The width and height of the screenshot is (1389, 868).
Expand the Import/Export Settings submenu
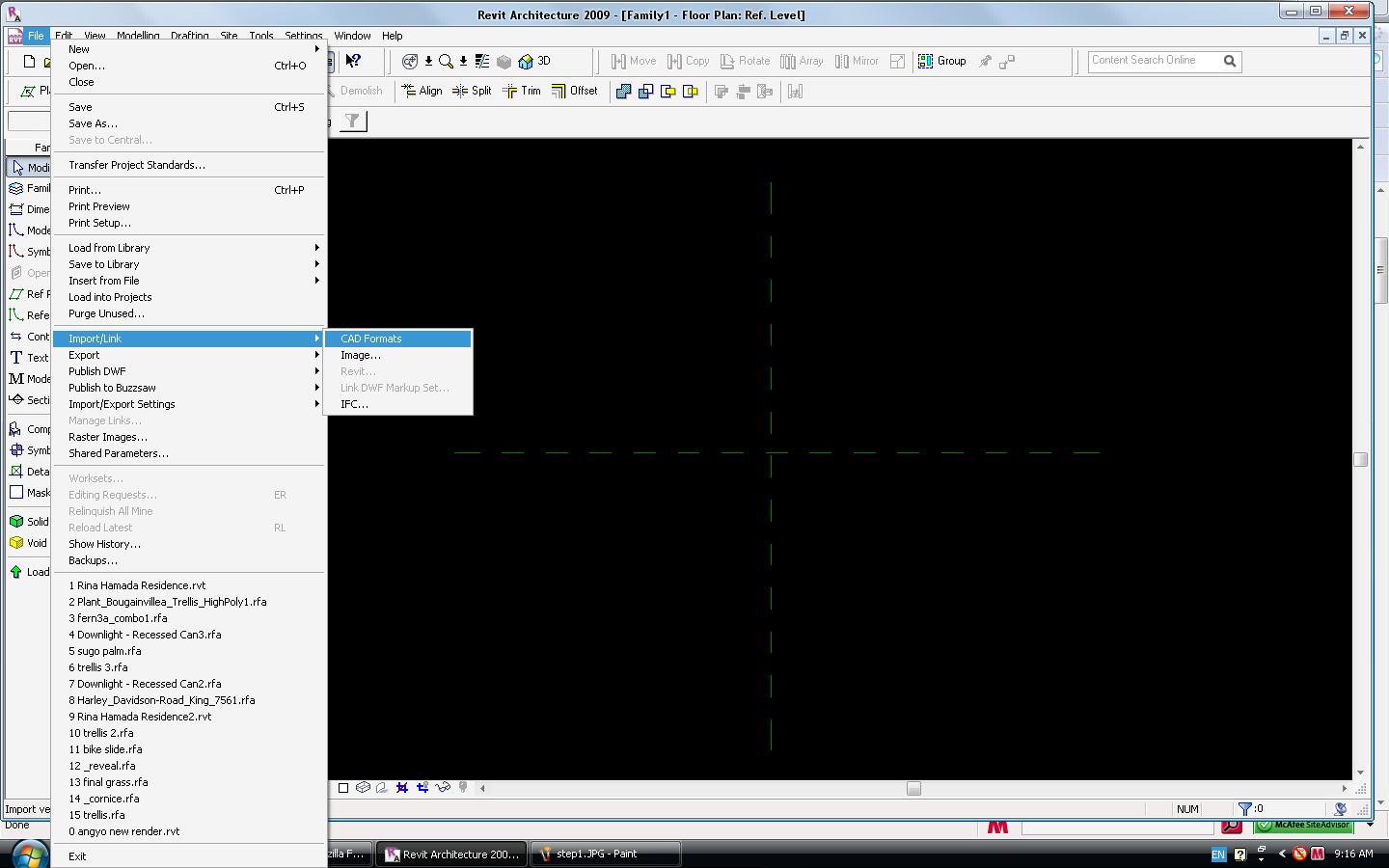(122, 404)
